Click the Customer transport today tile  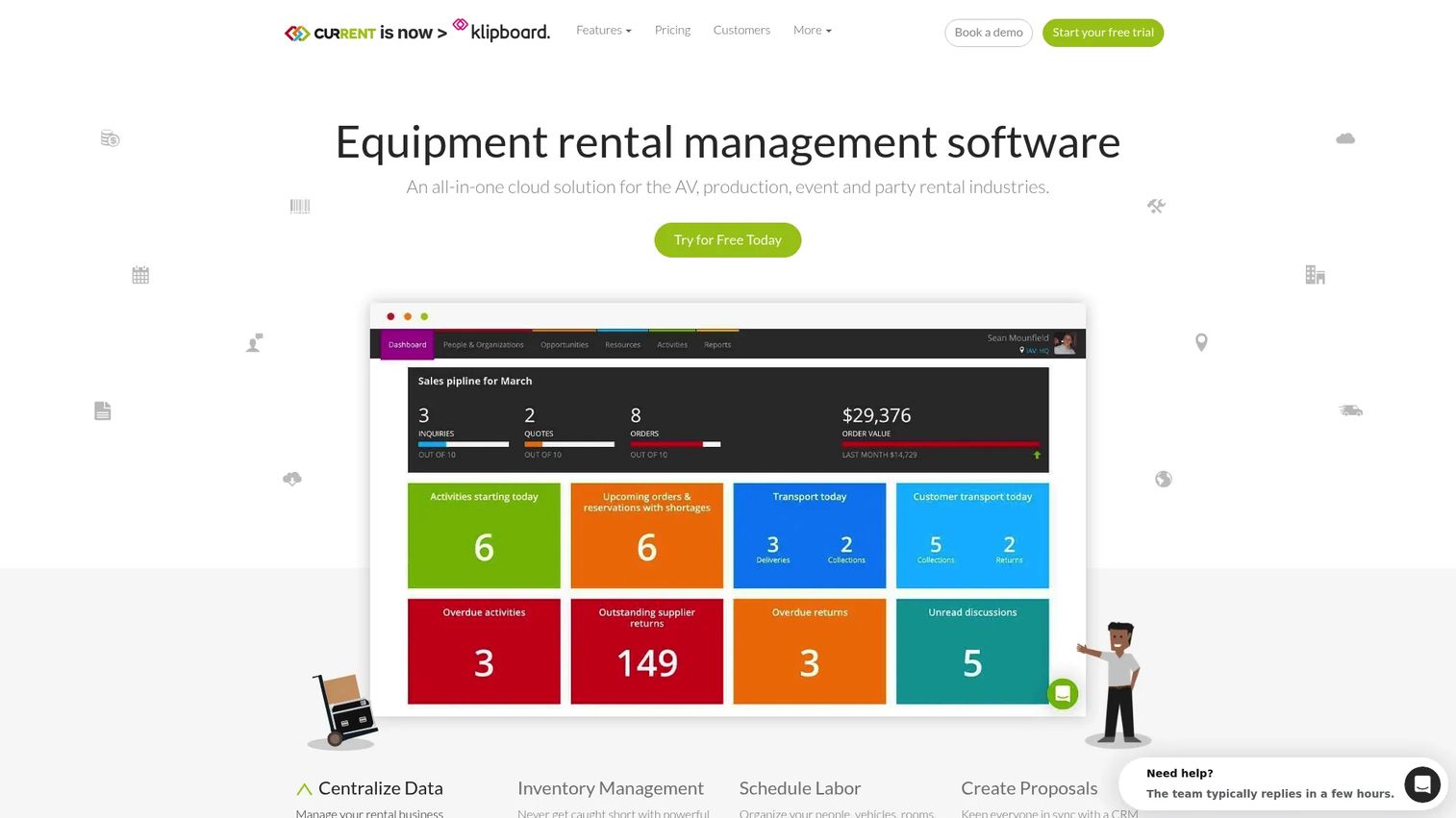tap(972, 535)
